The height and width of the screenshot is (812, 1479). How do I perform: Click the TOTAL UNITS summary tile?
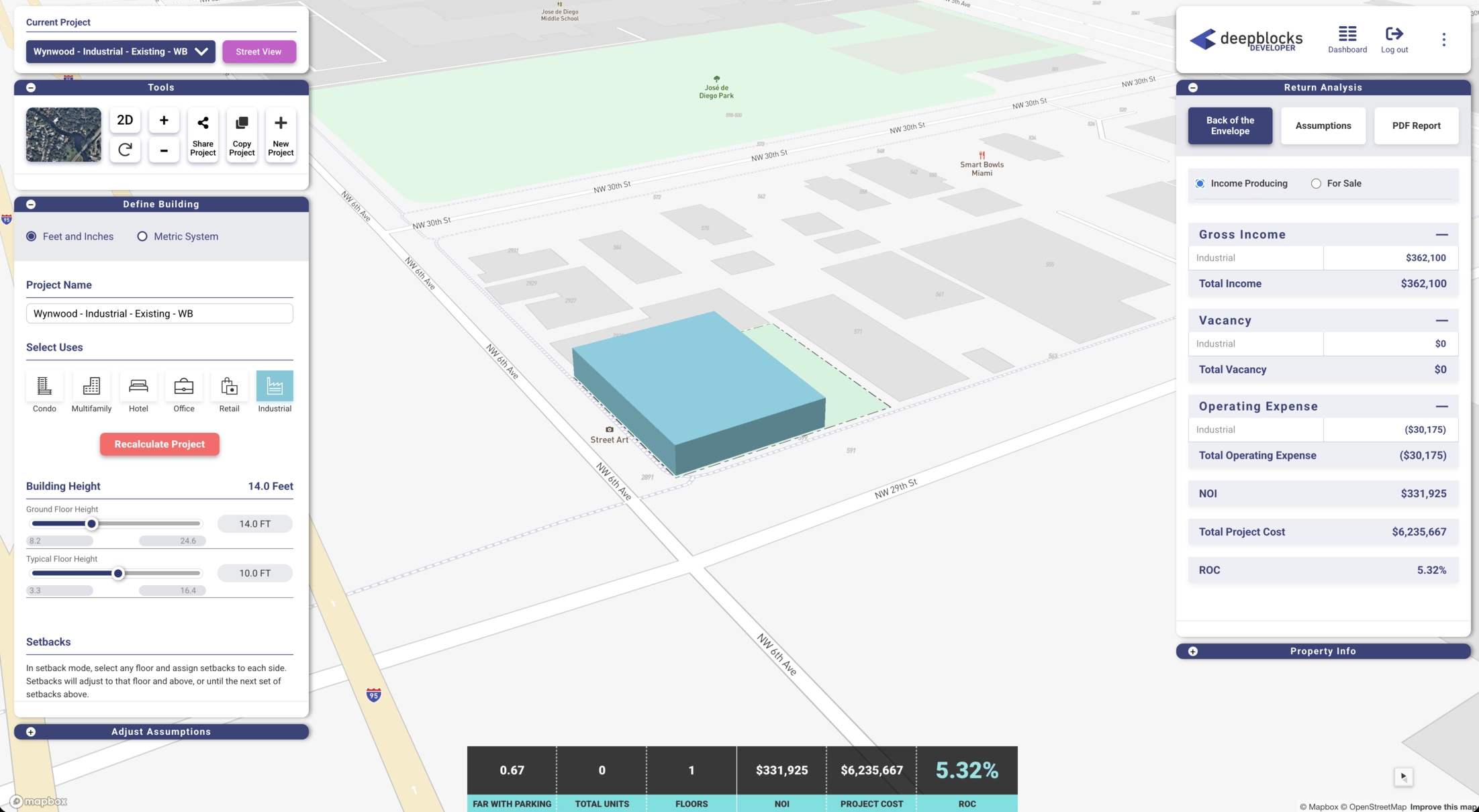click(602, 778)
